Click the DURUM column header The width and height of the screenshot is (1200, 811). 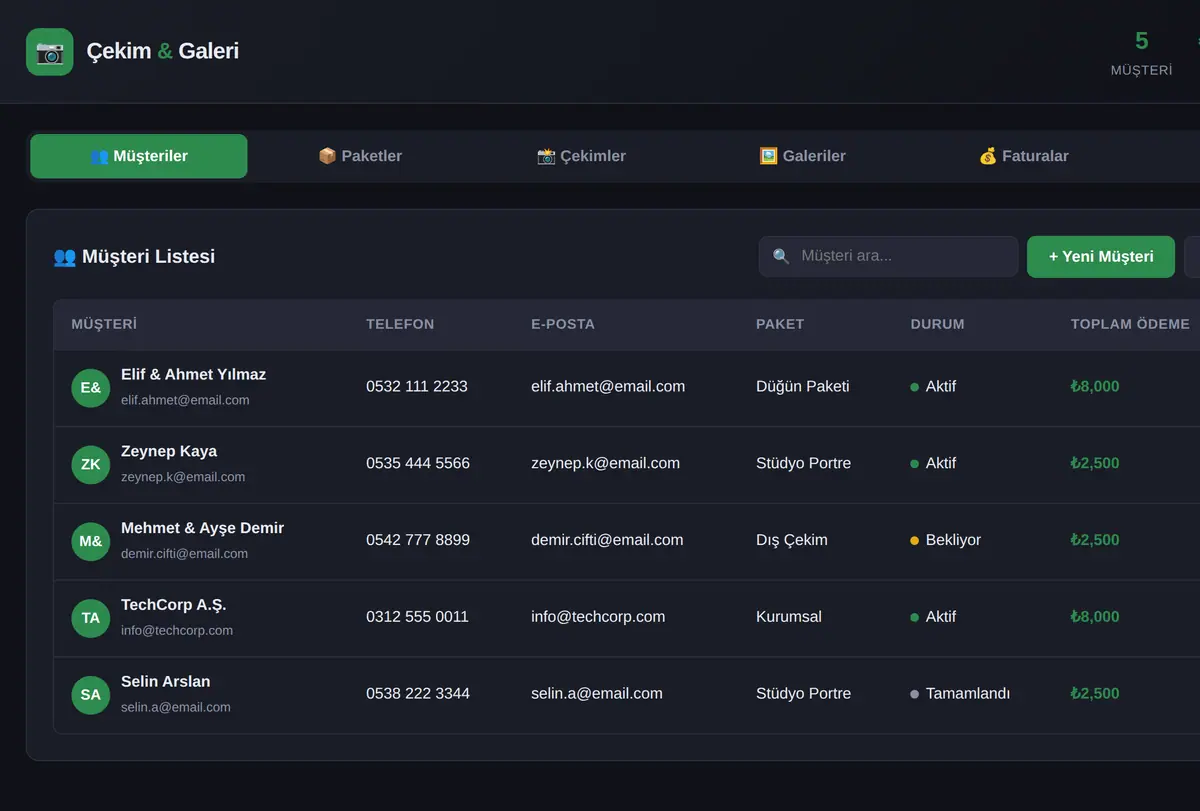pyautogui.click(x=938, y=324)
